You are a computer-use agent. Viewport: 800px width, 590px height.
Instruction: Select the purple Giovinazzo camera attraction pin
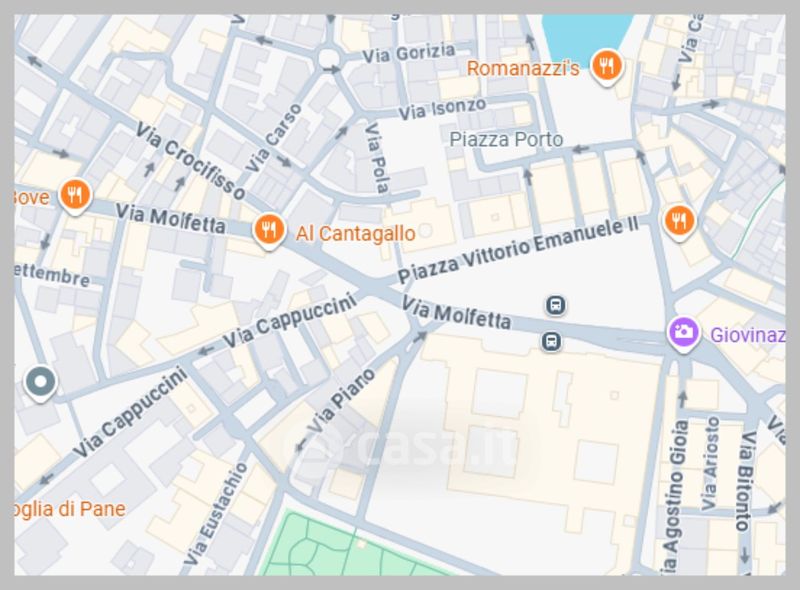click(684, 334)
